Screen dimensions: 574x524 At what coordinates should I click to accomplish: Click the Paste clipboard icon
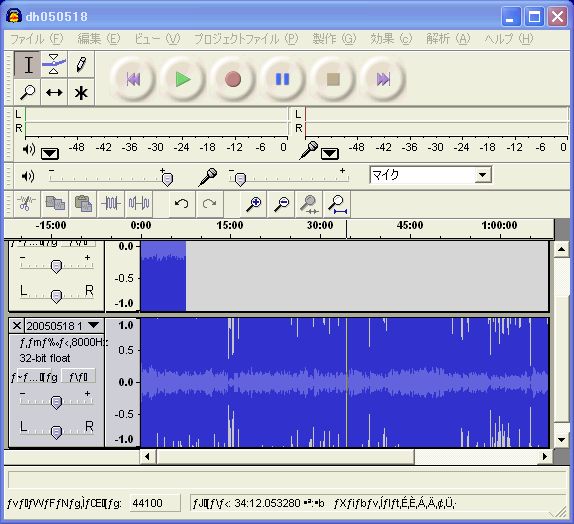pyautogui.click(x=83, y=203)
